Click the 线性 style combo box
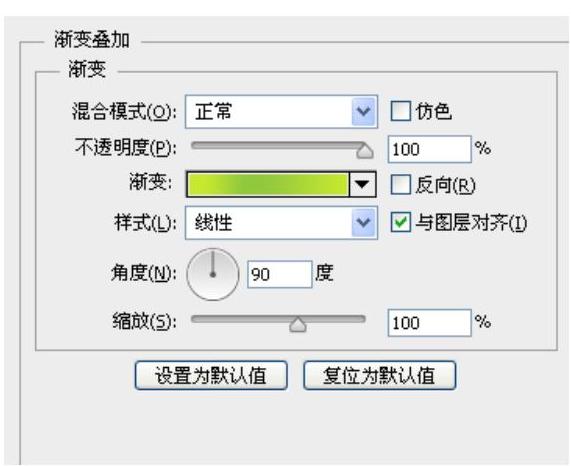The height and width of the screenshot is (466, 571). (x=281, y=222)
